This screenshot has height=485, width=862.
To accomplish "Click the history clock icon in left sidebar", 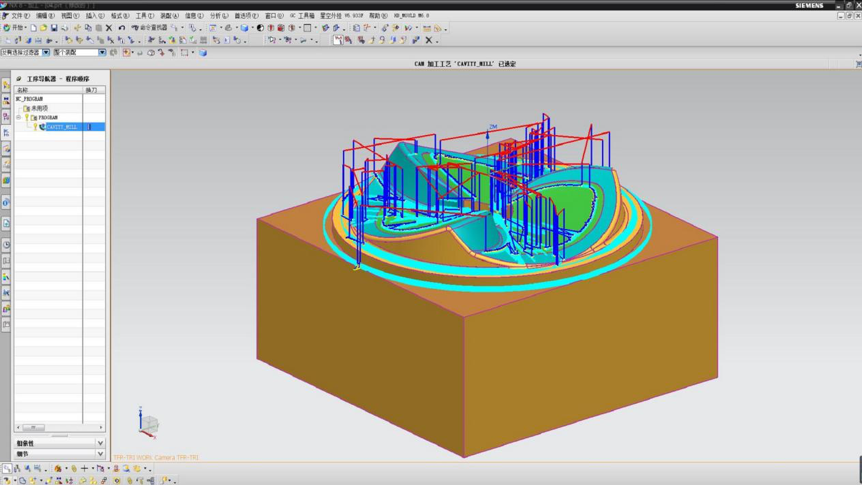I will [x=6, y=244].
